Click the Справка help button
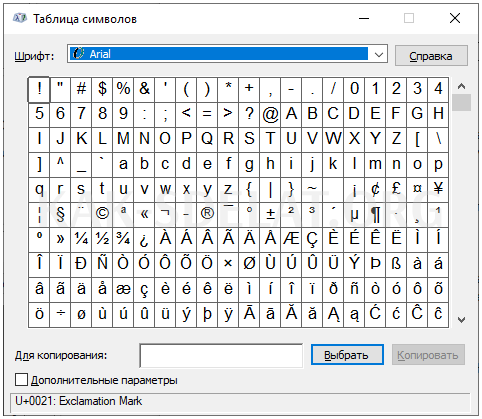The image size is (482, 419). [431, 56]
